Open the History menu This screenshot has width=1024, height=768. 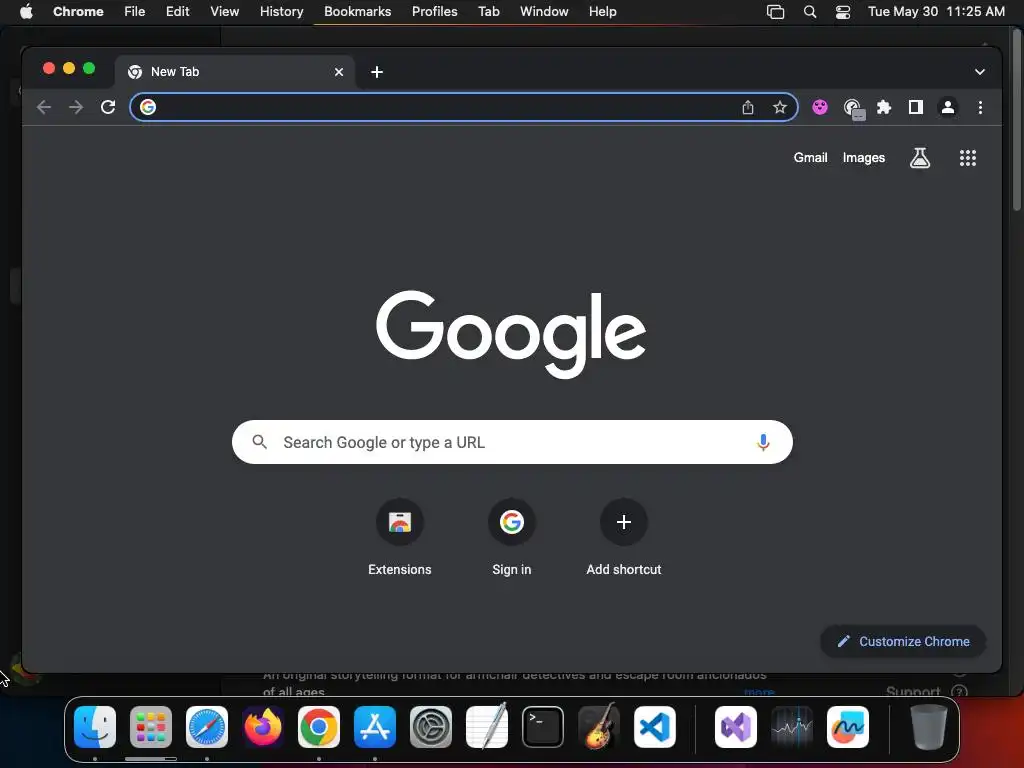click(x=281, y=12)
